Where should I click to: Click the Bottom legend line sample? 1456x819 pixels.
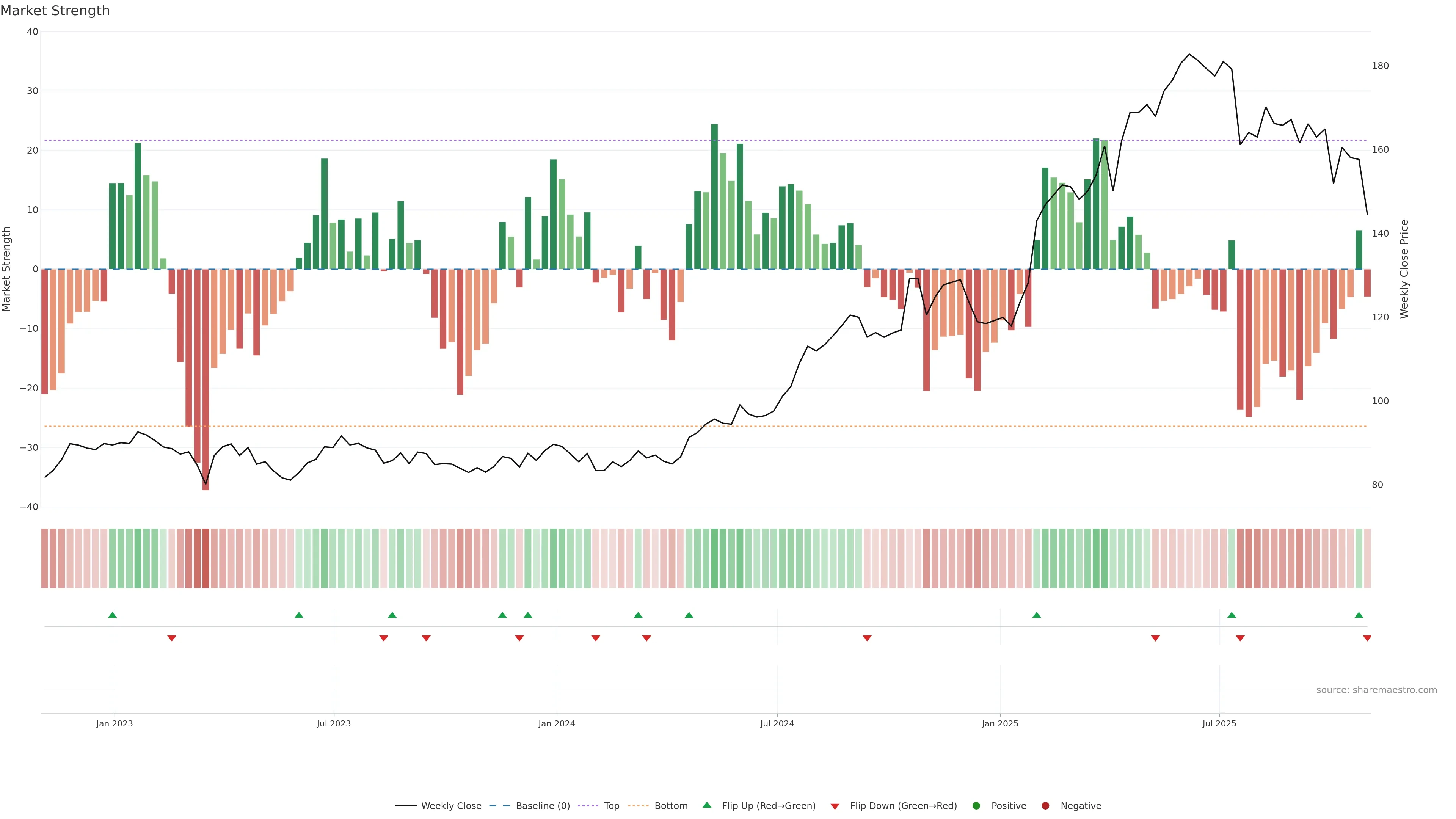coord(638,806)
